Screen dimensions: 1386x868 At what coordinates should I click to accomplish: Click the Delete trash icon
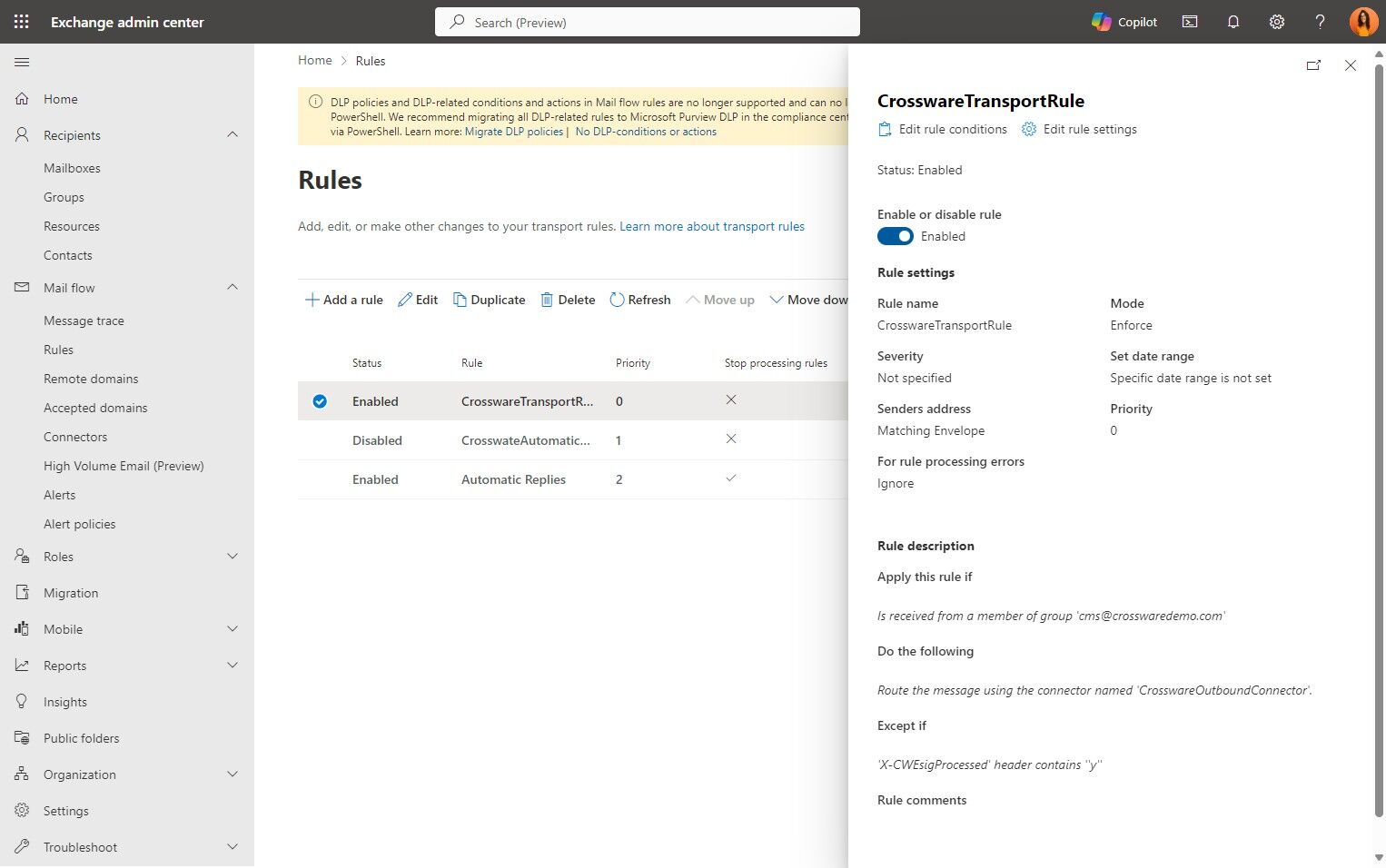[547, 300]
